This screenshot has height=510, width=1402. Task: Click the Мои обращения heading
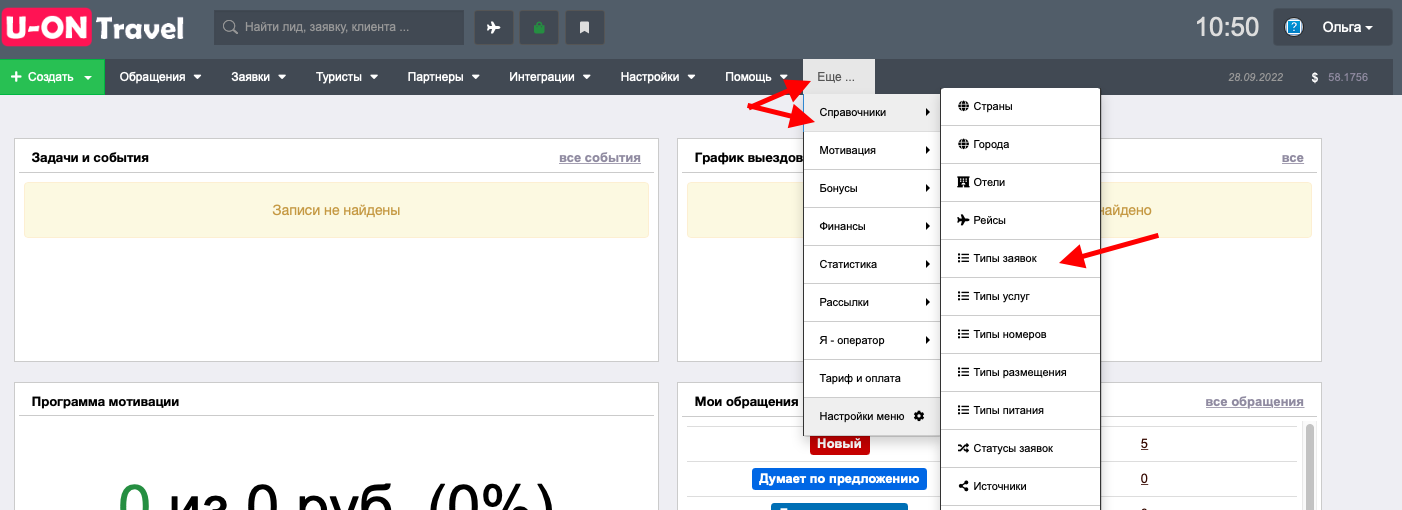746,402
